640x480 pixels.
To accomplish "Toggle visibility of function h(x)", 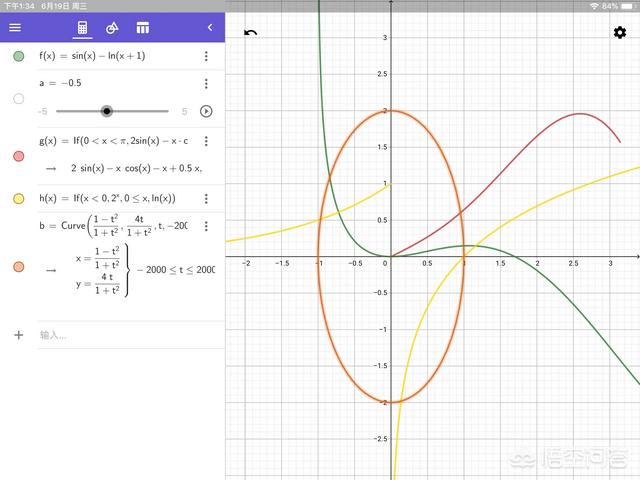I will pos(18,199).
